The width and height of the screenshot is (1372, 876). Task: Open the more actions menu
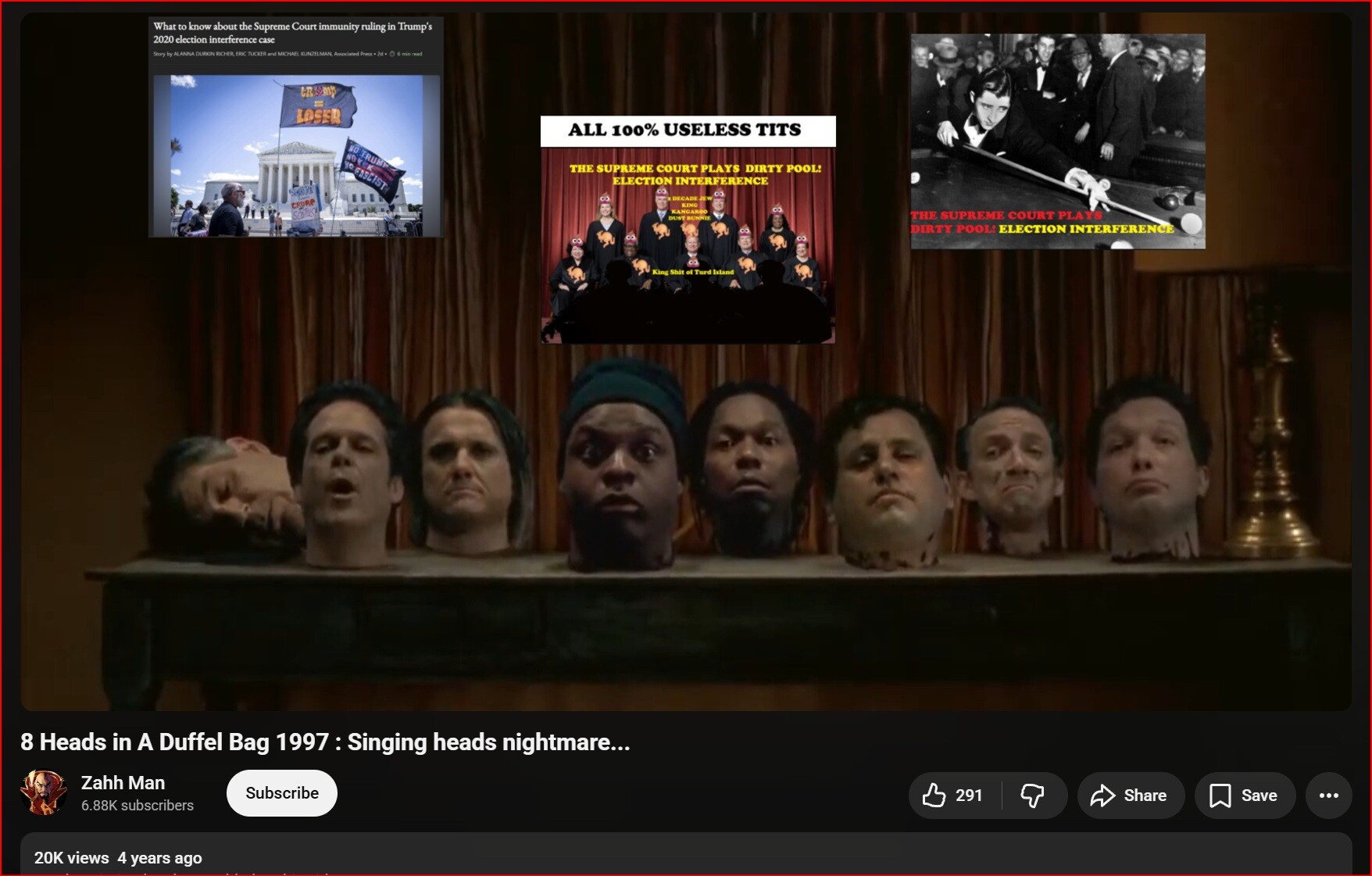point(1328,796)
